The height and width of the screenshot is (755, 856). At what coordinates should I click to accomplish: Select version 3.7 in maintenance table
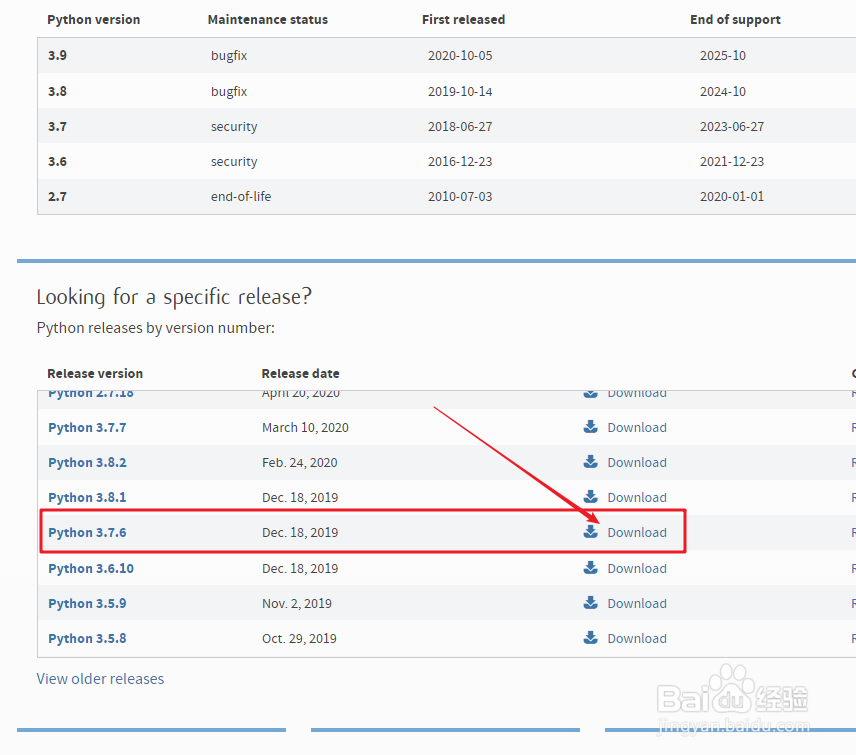pyautogui.click(x=57, y=126)
